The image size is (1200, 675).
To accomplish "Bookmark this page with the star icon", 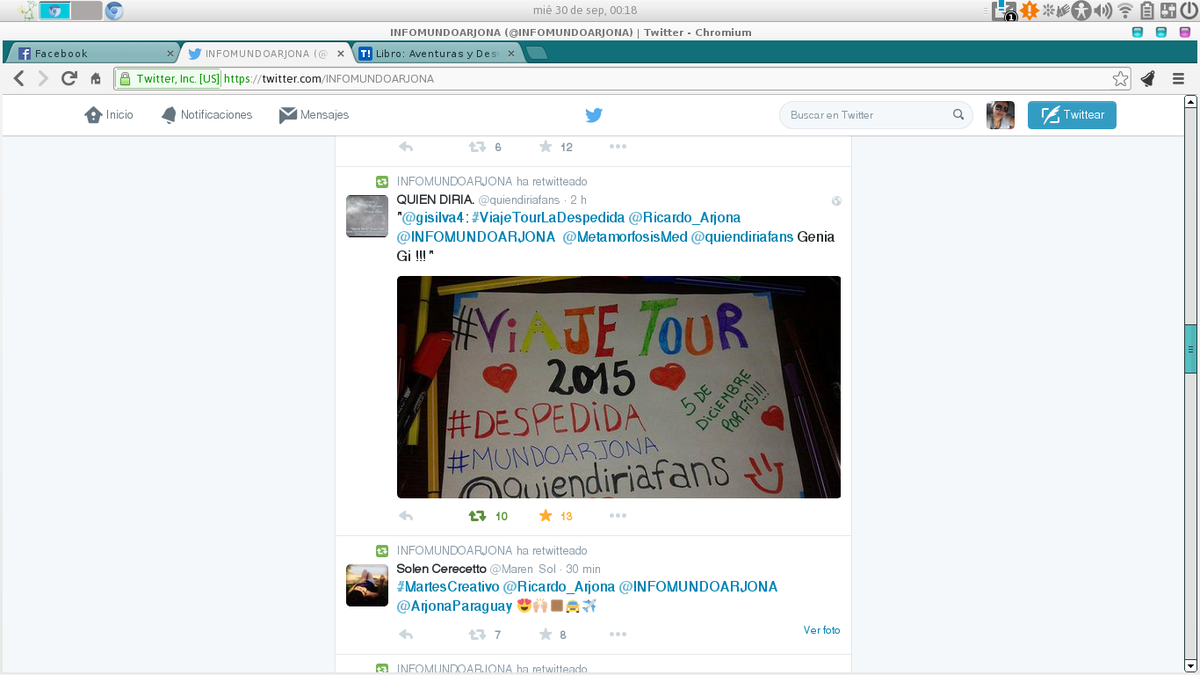I will pyautogui.click(x=1121, y=78).
